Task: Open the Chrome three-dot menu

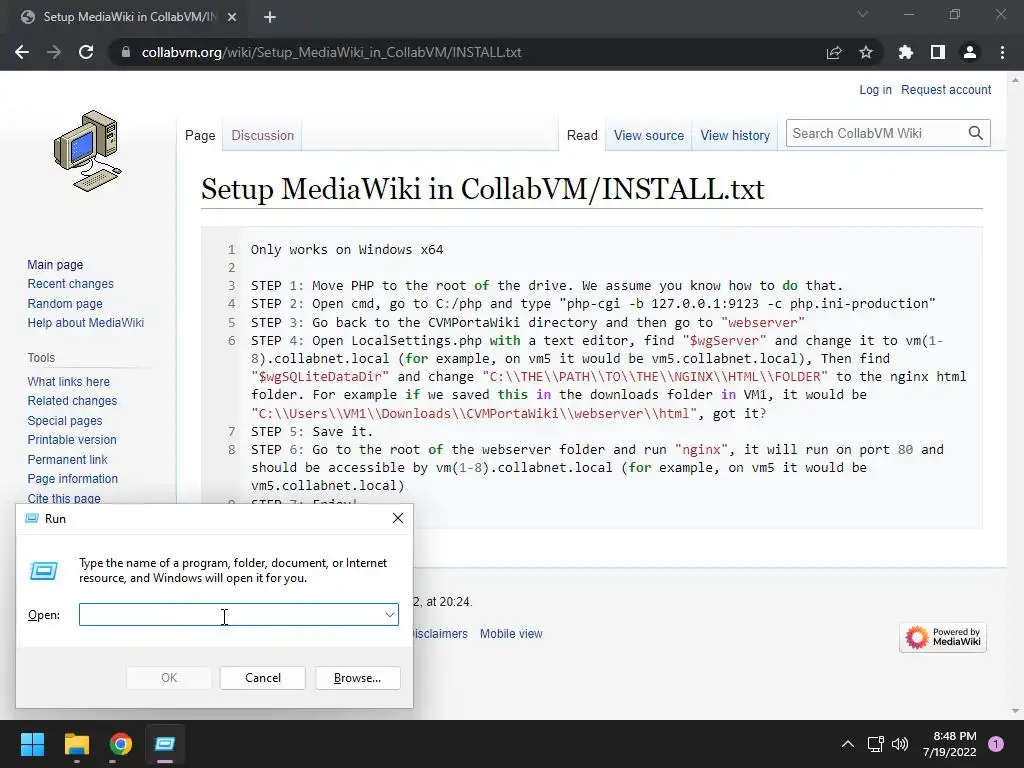Action: click(1002, 52)
